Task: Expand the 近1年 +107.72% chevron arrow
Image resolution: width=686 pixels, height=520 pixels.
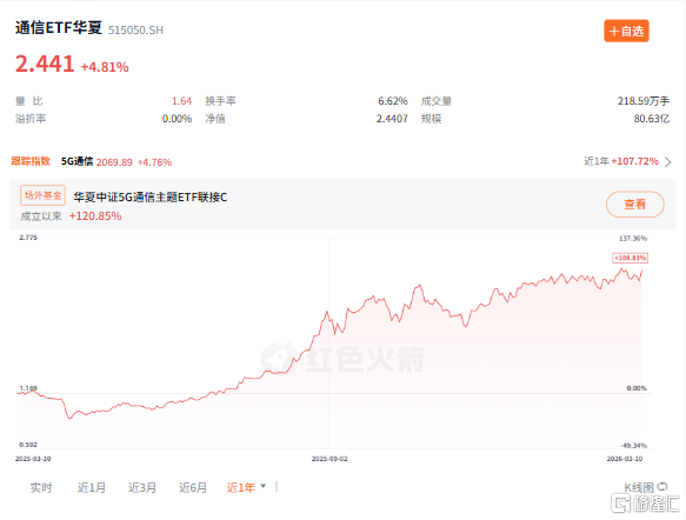Action: 668,162
